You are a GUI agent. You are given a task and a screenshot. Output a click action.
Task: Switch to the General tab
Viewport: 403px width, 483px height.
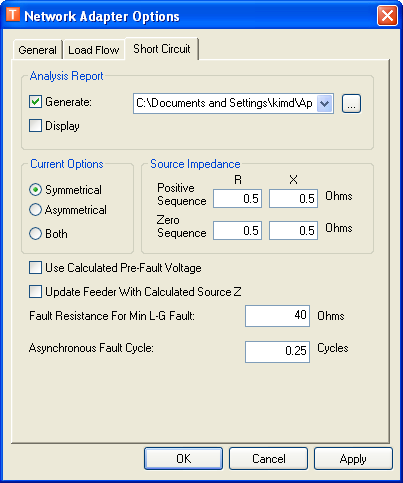pyautogui.click(x=37, y=50)
